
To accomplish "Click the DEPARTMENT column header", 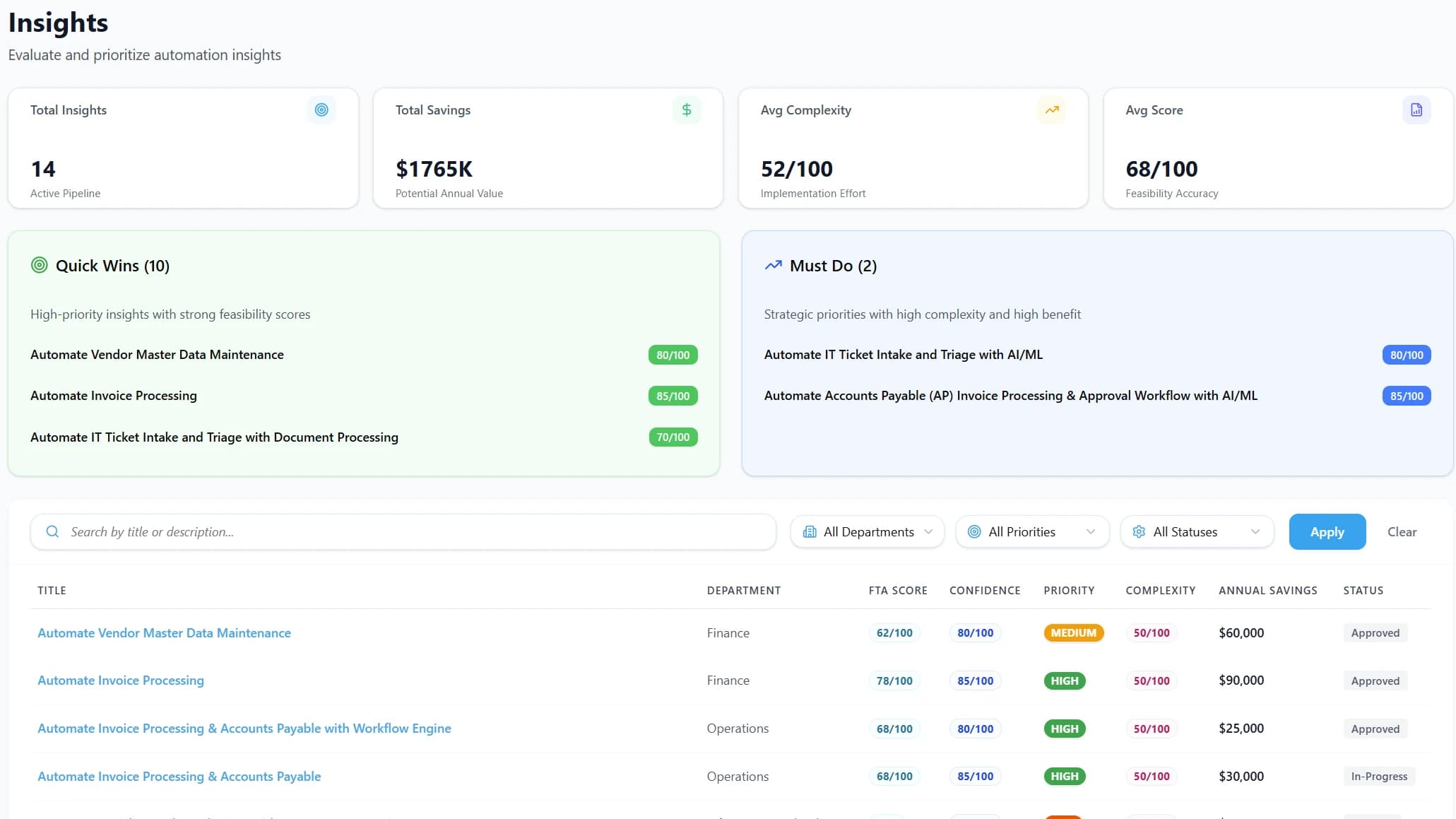I will click(x=743, y=591).
